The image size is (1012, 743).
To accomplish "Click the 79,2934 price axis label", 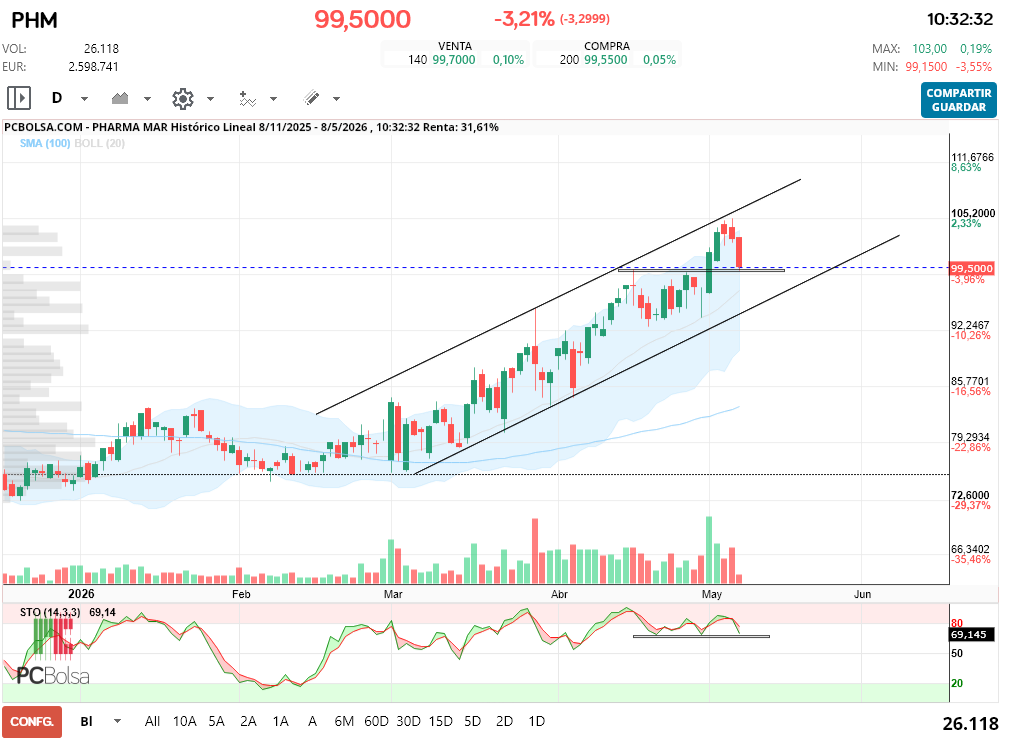I will coord(970,438).
